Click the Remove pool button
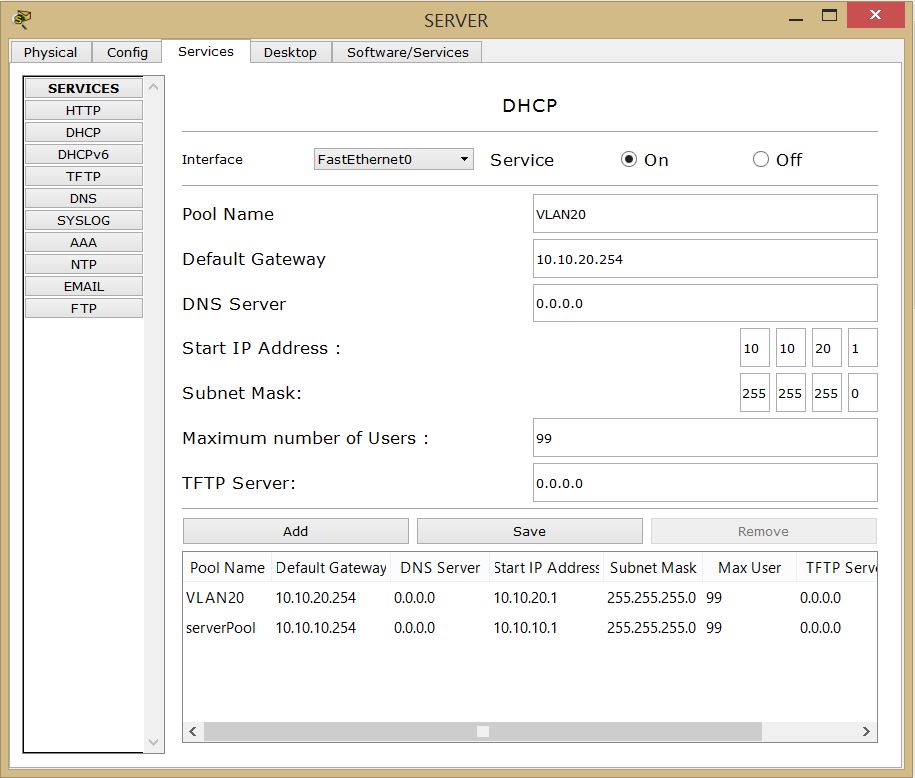 763,531
